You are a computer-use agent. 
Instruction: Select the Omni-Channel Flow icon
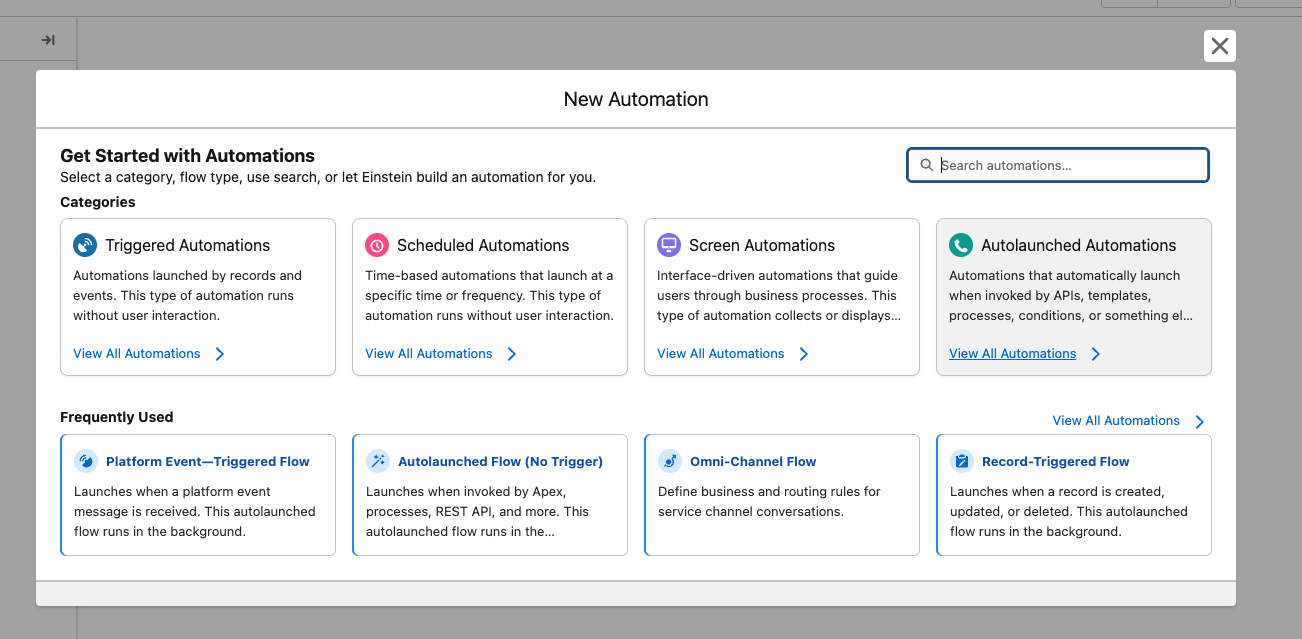point(671,461)
